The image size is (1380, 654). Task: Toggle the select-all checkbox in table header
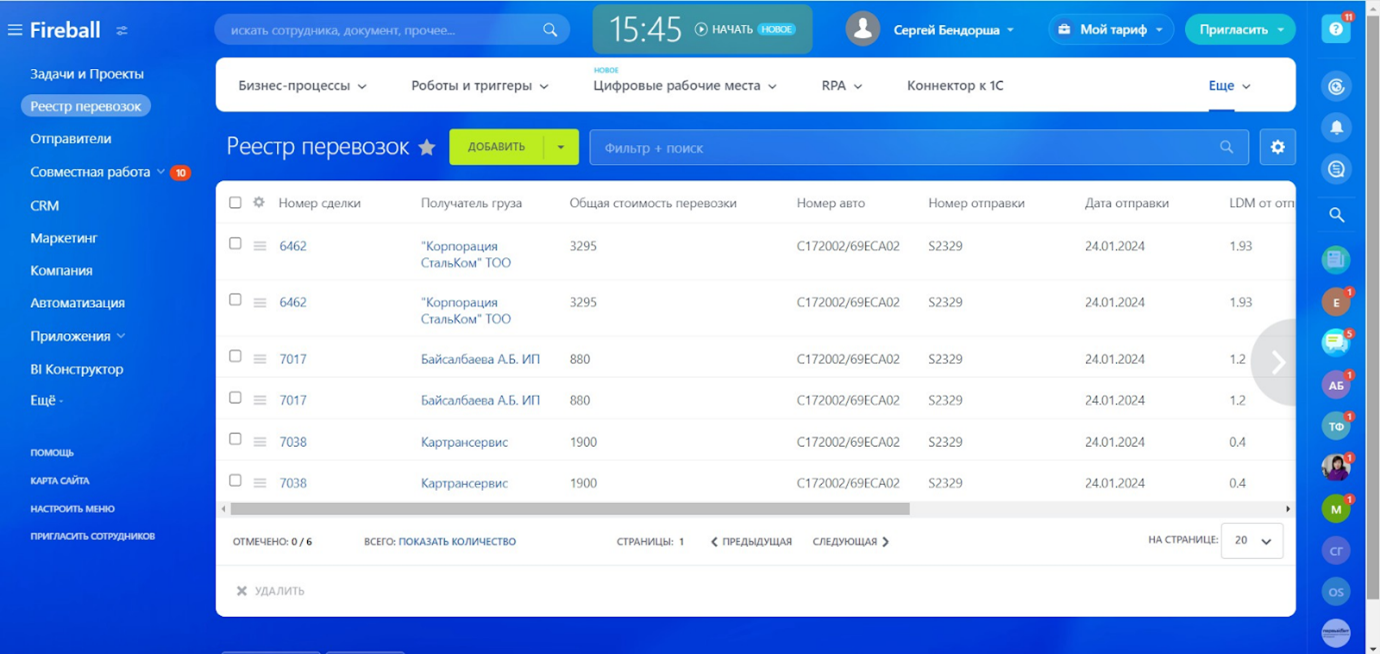(235, 202)
